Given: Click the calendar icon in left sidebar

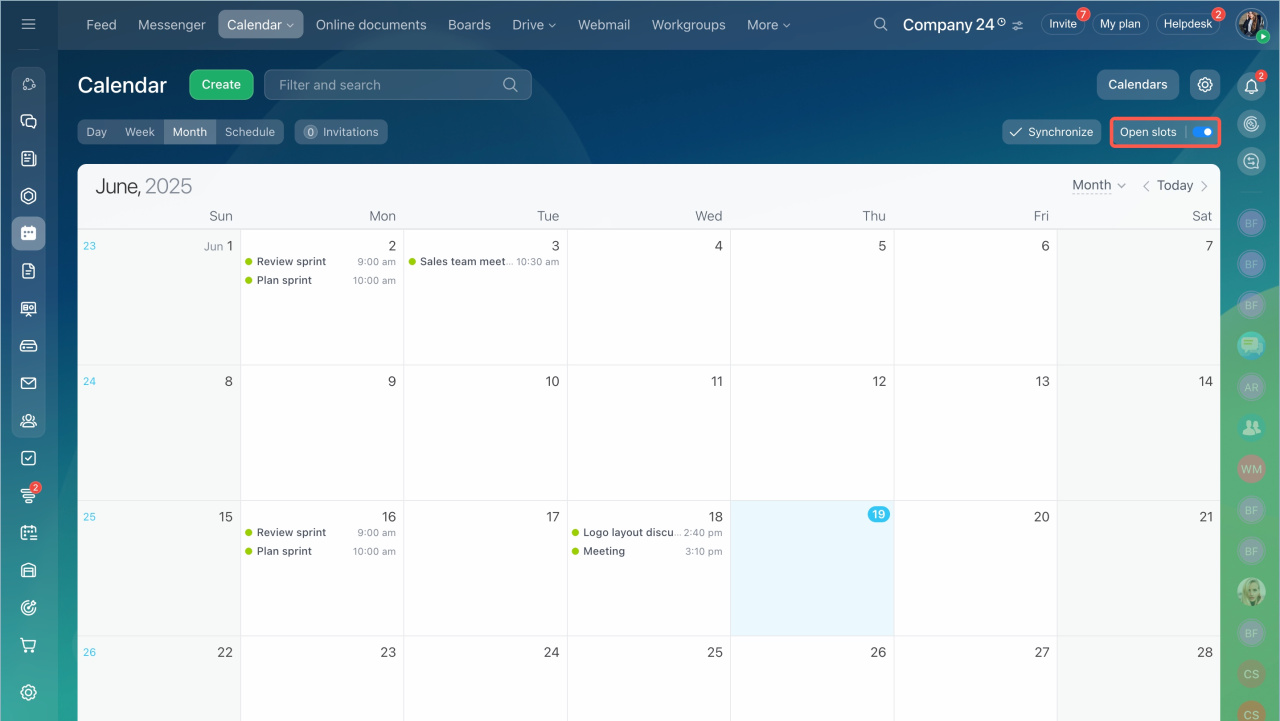Looking at the screenshot, I should 28,233.
